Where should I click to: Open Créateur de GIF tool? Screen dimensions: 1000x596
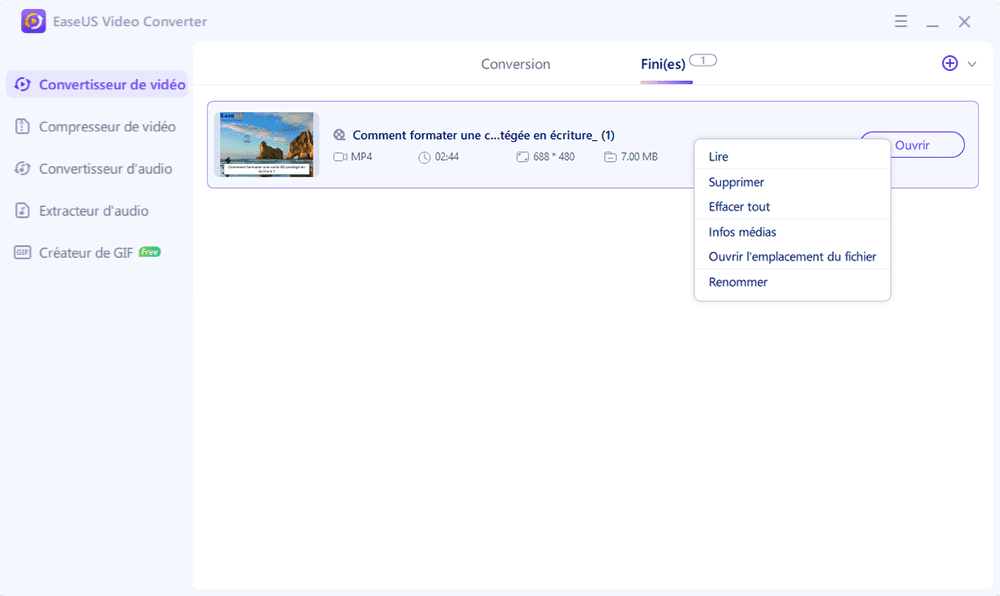coord(86,253)
